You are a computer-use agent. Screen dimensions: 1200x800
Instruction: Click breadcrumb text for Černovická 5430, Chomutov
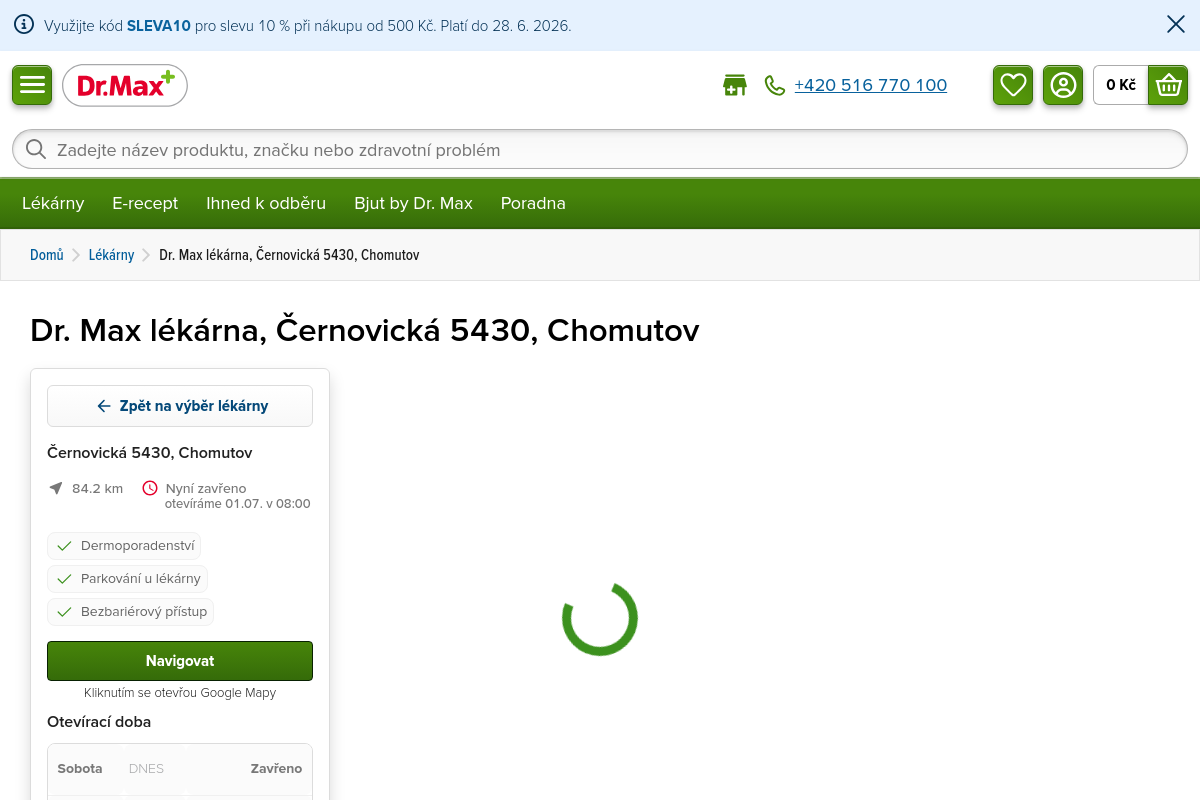click(289, 255)
